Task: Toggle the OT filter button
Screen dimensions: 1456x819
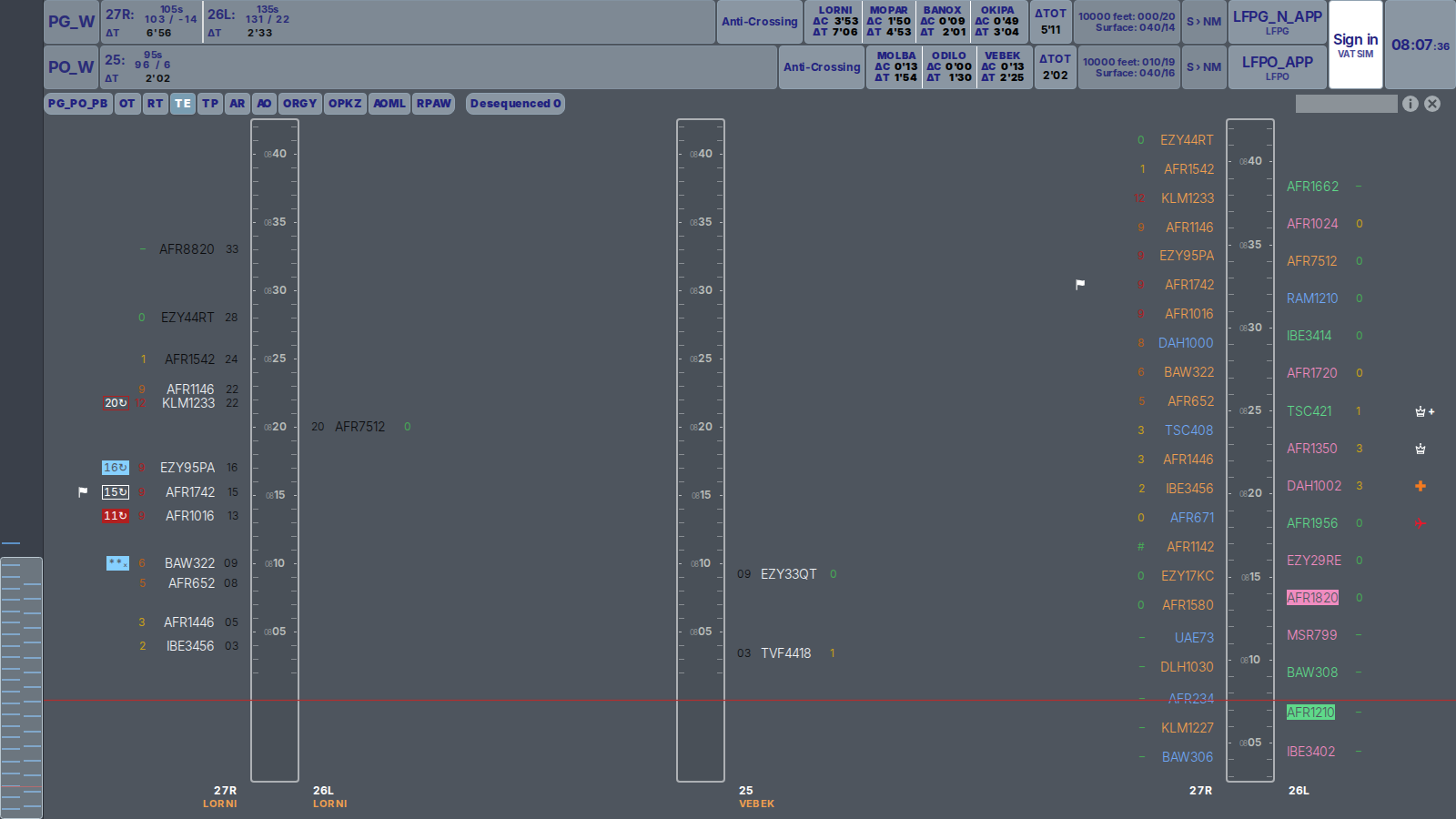Action: click(127, 104)
